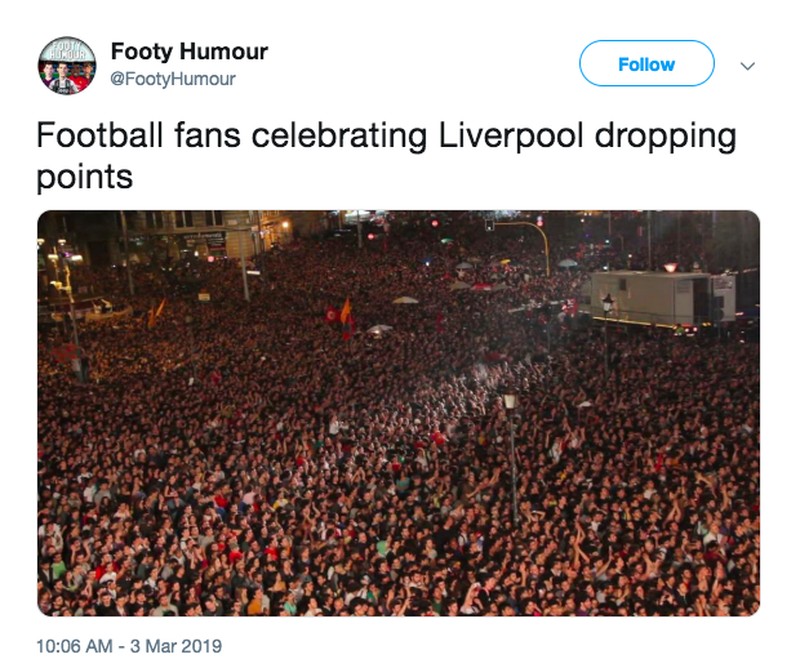Click the white umbrella in the crowd photo
This screenshot has height=659, width=800.
pos(405,299)
